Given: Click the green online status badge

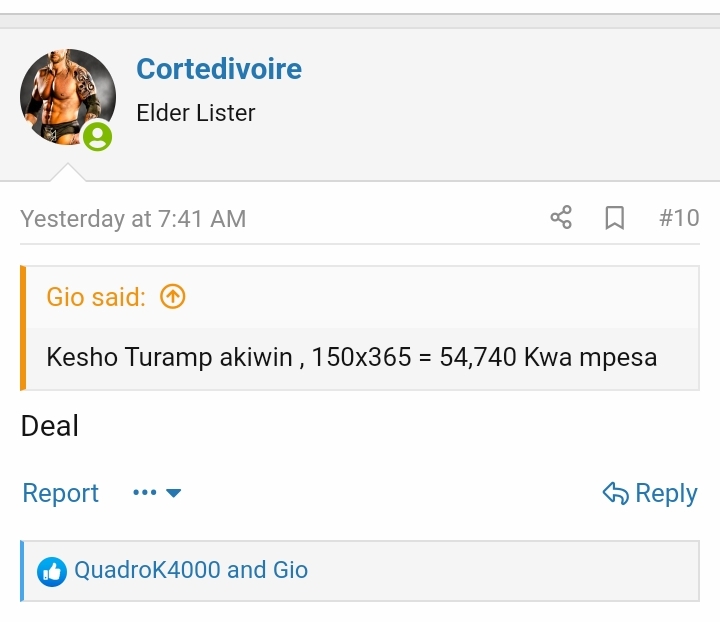Looking at the screenshot, I should point(98,137).
